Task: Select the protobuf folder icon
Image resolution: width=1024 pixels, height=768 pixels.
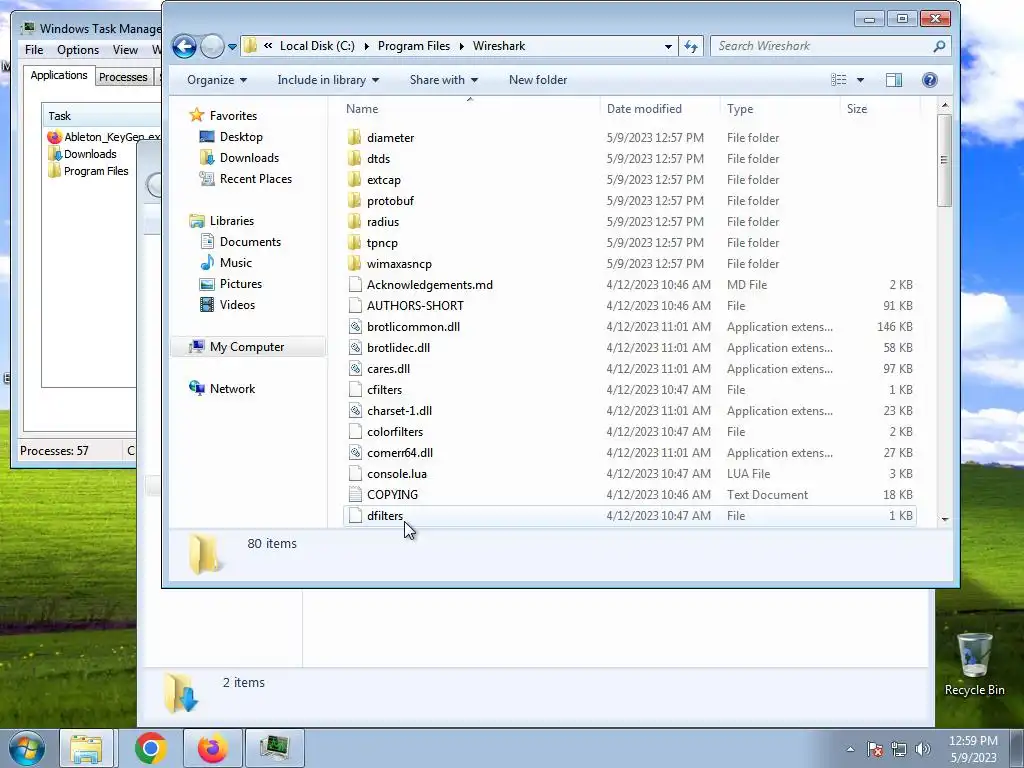Action: [355, 200]
